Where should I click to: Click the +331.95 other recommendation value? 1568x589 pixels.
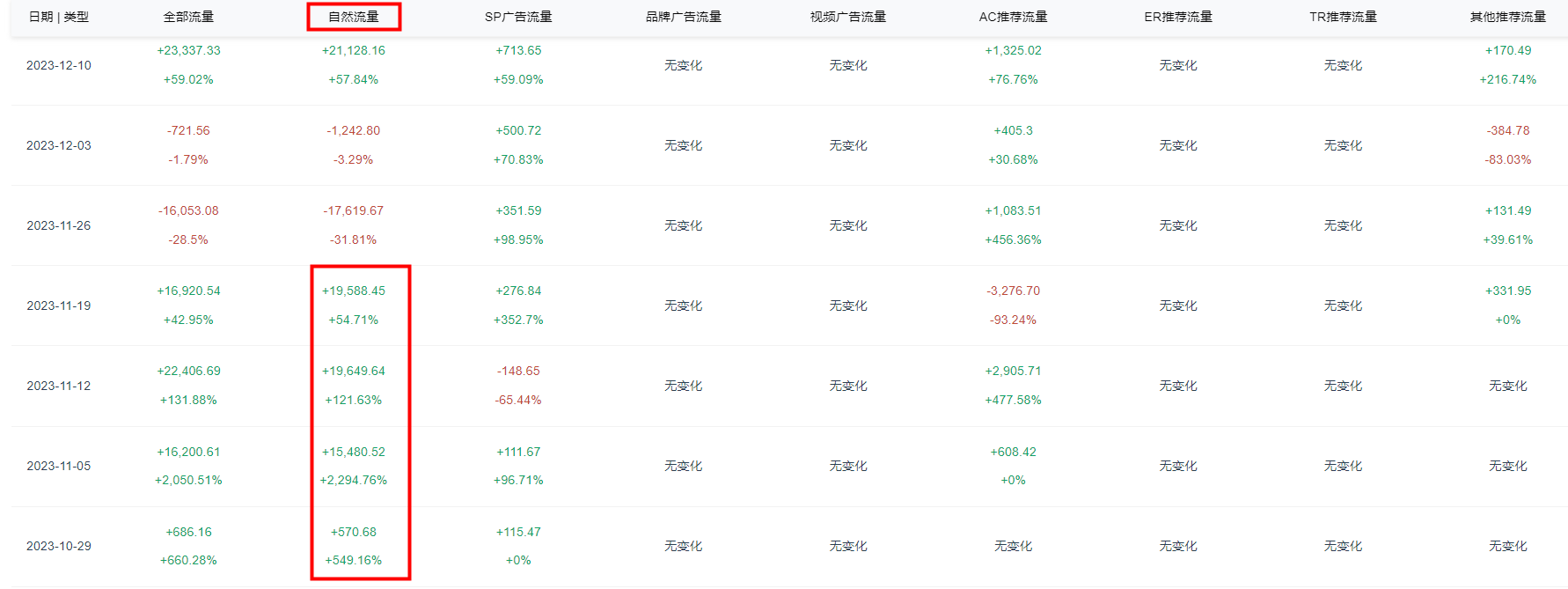(1508, 291)
